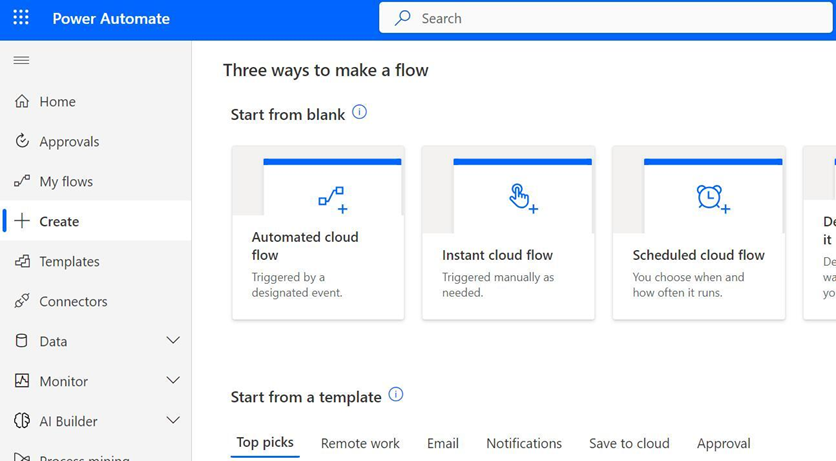The image size is (836, 461).
Task: Click 'You choose when and how often it runs.'
Action: [x=688, y=285]
